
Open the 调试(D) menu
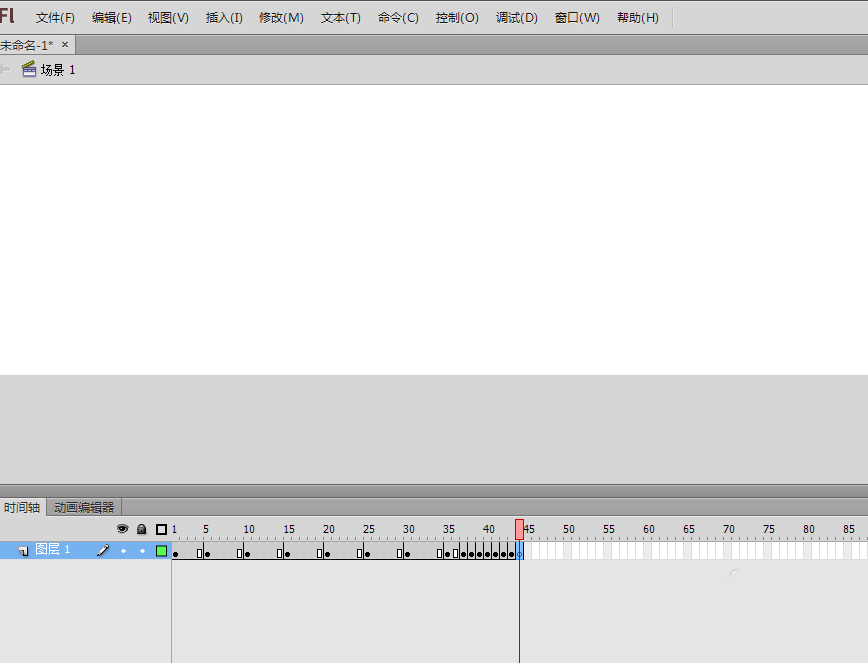516,18
